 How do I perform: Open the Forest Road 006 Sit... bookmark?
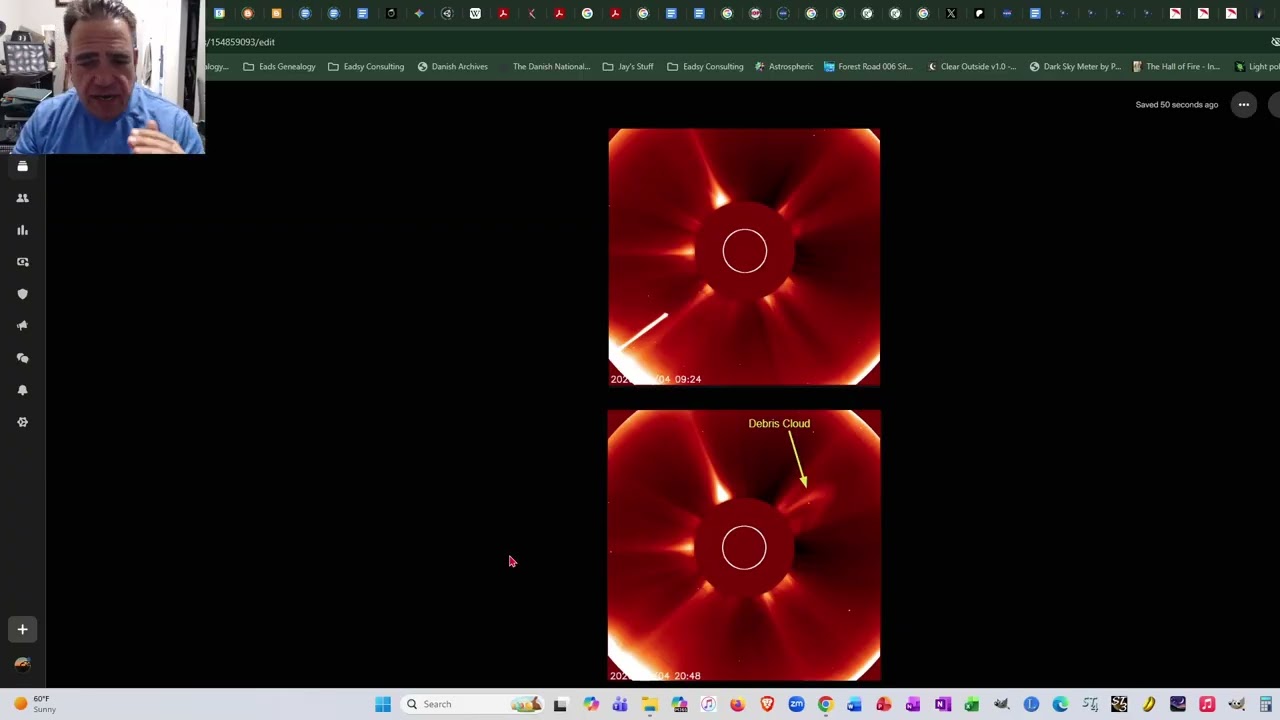coord(868,67)
